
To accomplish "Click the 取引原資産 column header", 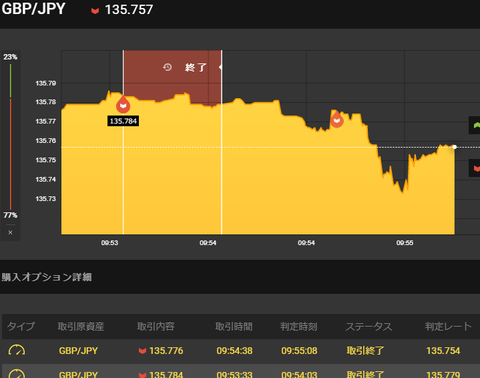I will 81,326.
